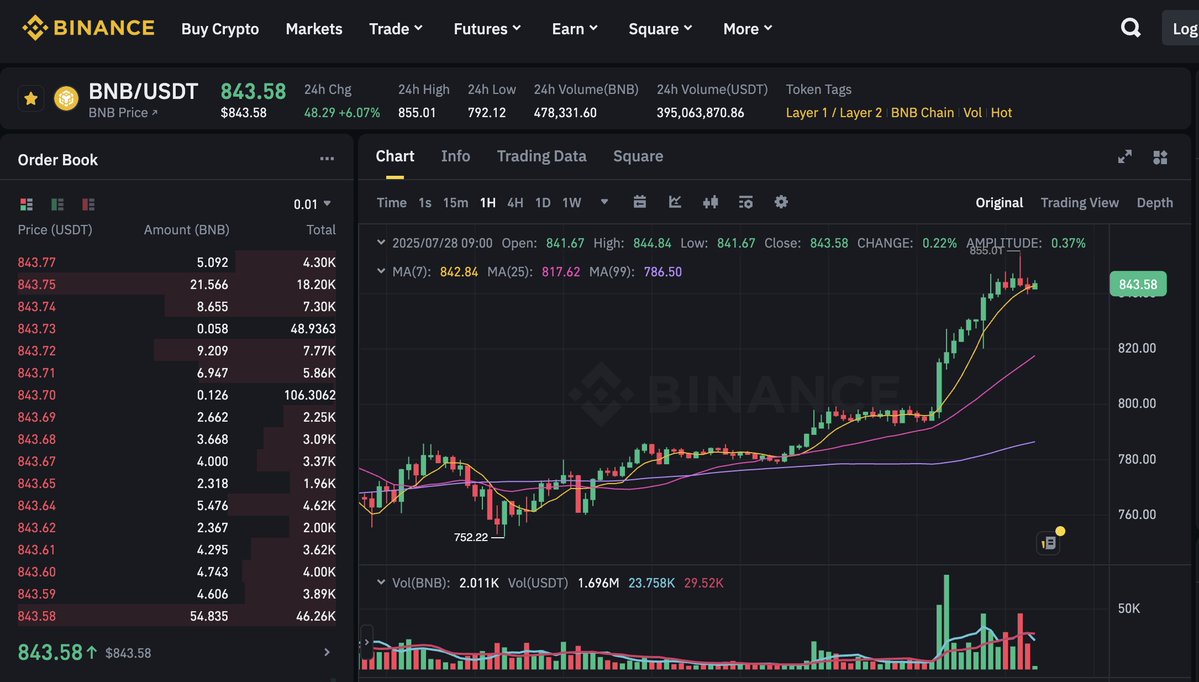Screen dimensions: 1199x682
Task: Open chart settings gear icon
Action: 781,202
